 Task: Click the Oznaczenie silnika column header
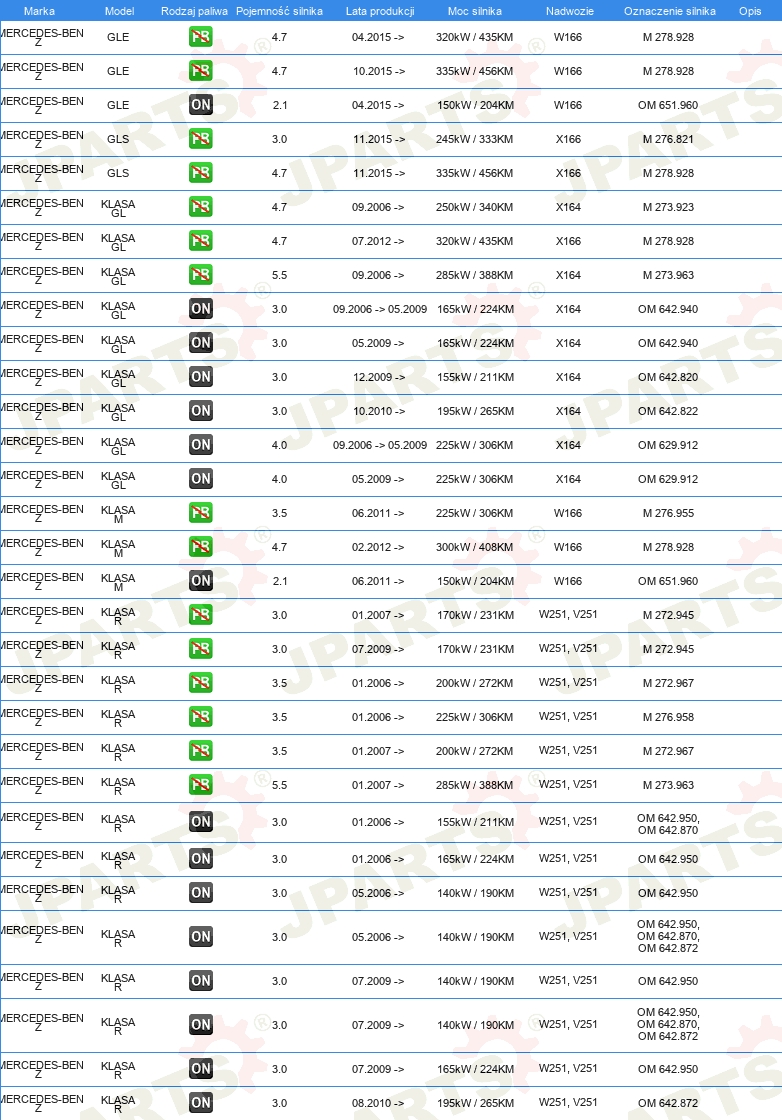(x=670, y=11)
